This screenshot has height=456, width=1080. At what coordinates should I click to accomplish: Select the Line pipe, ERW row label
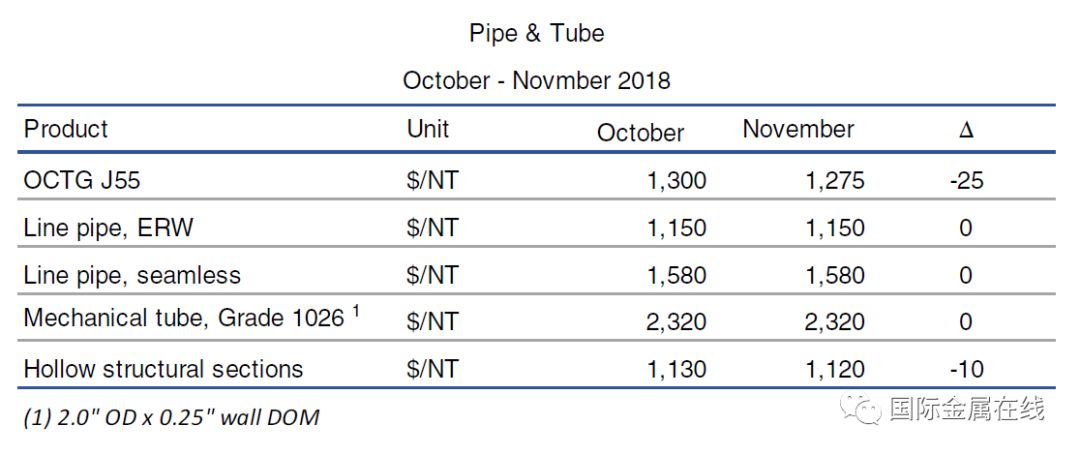pos(109,228)
